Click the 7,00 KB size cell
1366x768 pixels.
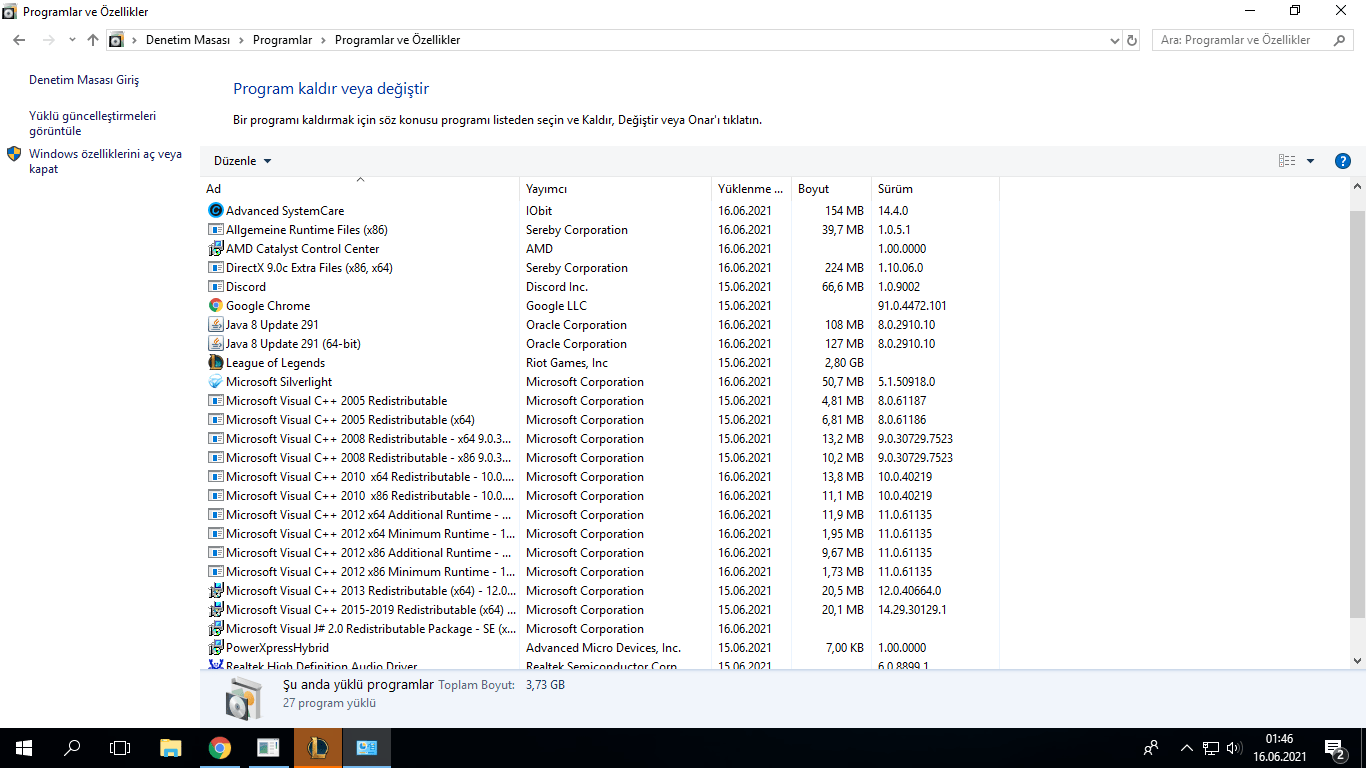pyautogui.click(x=844, y=648)
